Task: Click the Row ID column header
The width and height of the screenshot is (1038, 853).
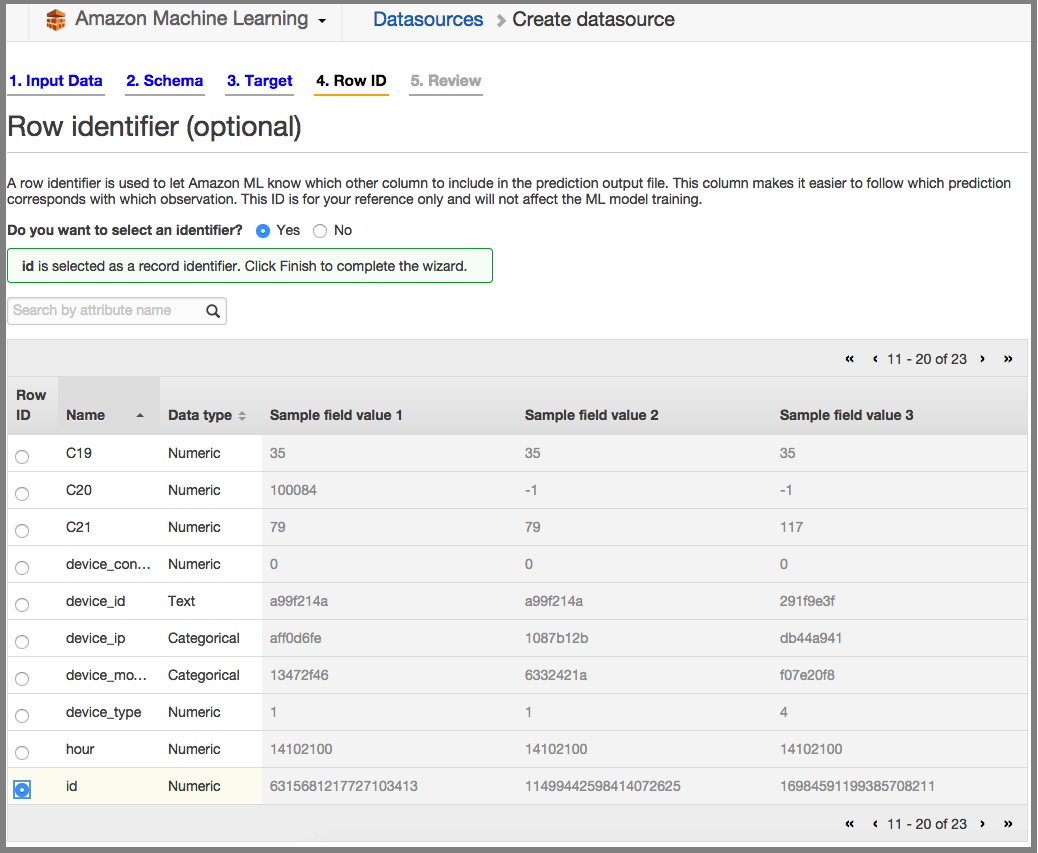Action: pos(31,405)
